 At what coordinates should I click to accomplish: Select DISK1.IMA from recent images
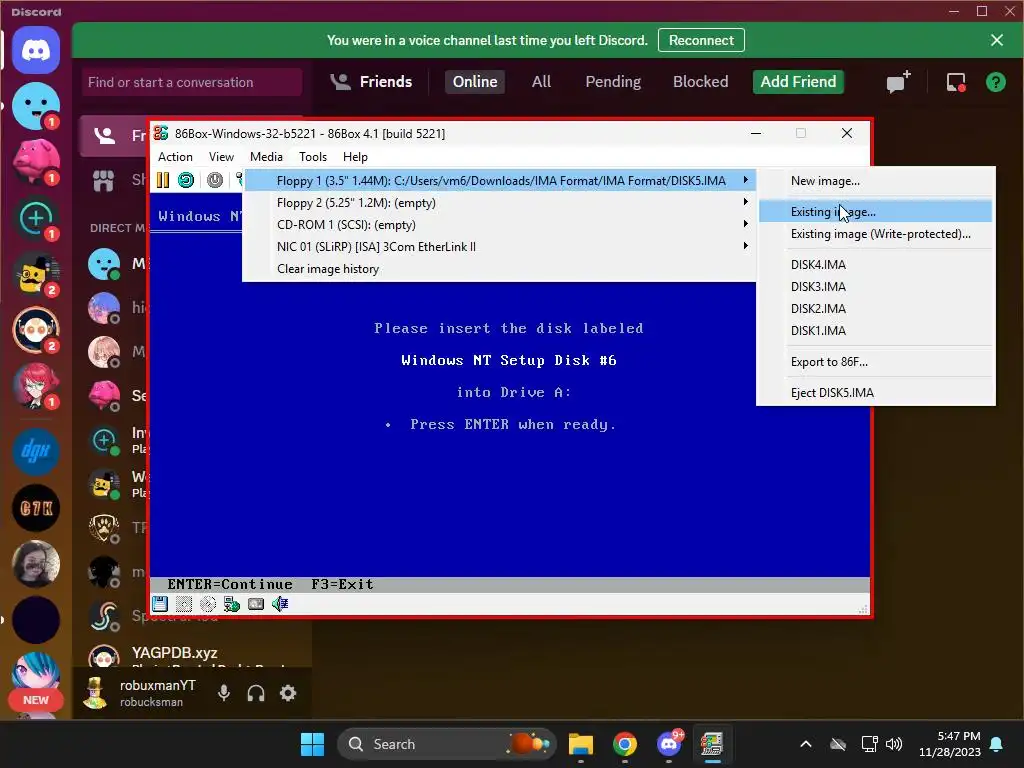coord(876,330)
